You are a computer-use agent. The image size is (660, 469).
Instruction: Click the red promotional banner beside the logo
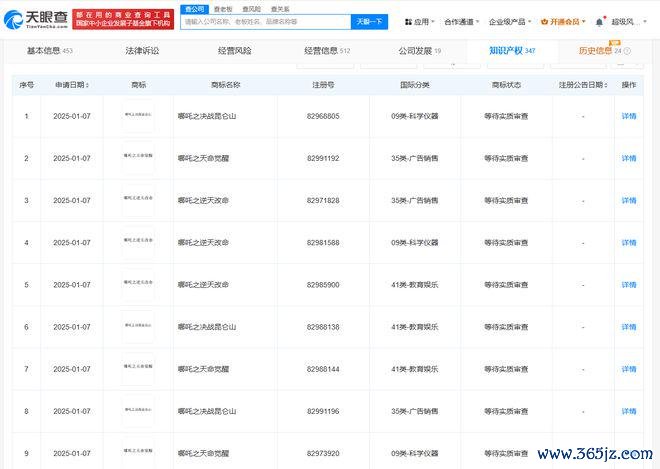pos(123,19)
